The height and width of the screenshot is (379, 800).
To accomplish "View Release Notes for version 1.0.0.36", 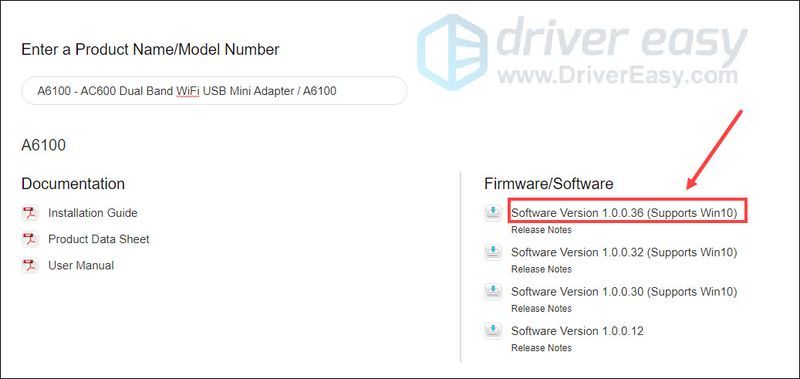I will [x=541, y=230].
